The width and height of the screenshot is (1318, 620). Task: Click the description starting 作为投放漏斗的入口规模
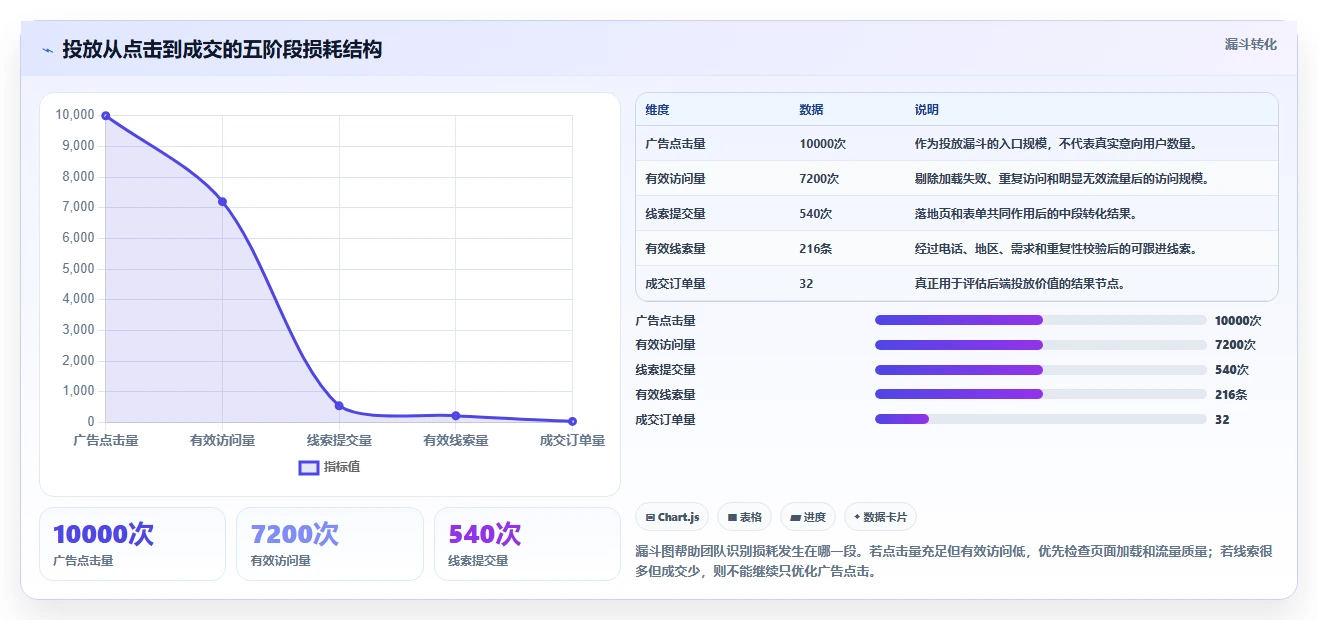1055,144
